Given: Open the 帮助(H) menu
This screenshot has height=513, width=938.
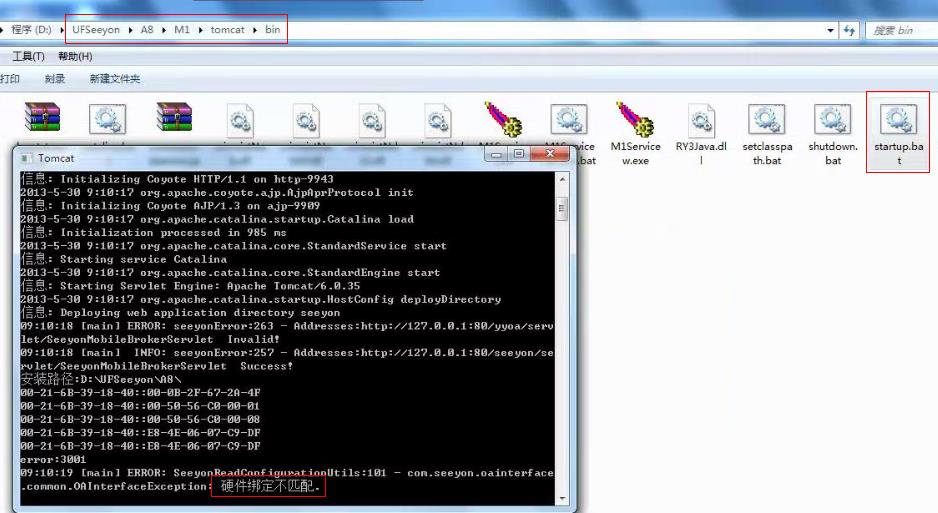Looking at the screenshot, I should click(75, 56).
